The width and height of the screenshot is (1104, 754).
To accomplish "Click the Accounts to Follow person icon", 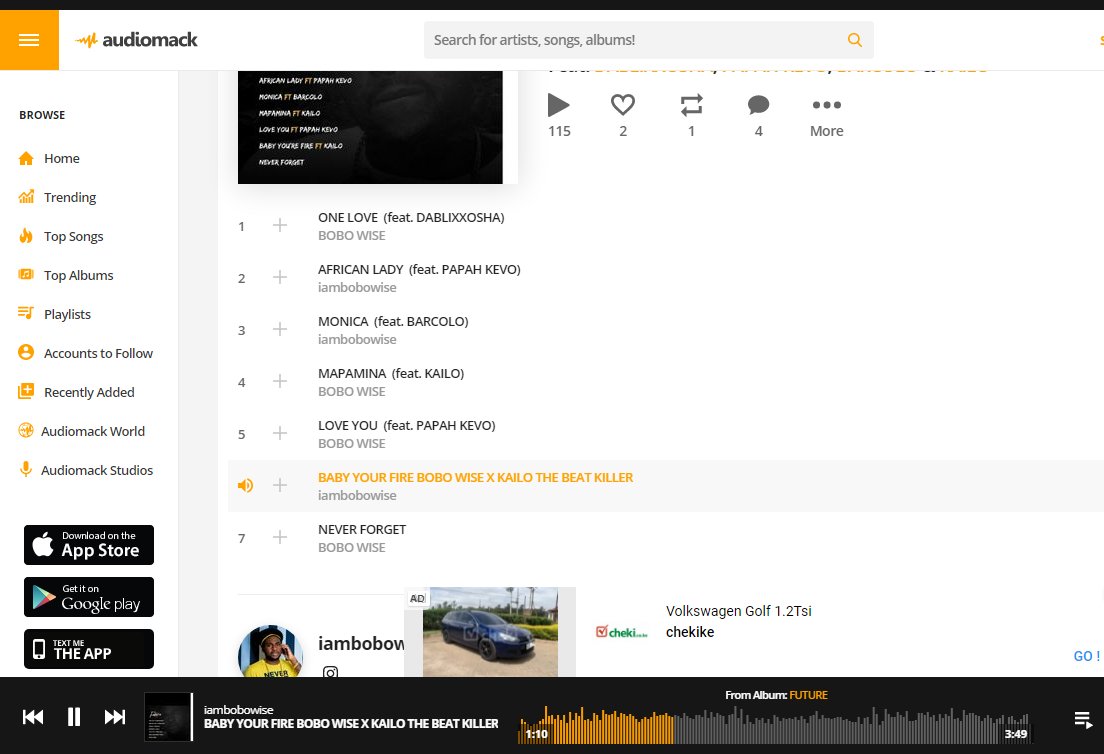I will click(26, 352).
